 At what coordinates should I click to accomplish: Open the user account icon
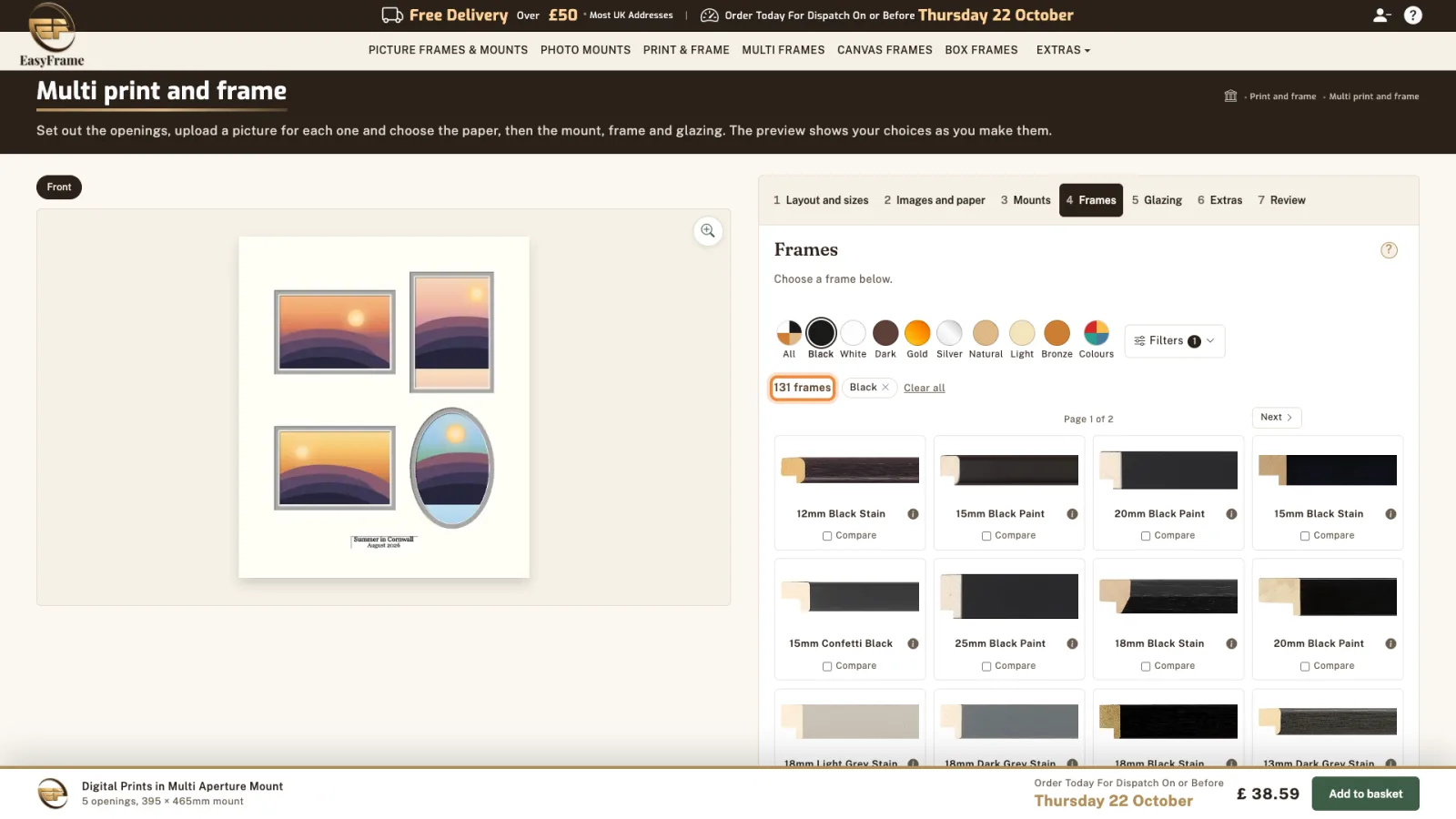click(1381, 15)
